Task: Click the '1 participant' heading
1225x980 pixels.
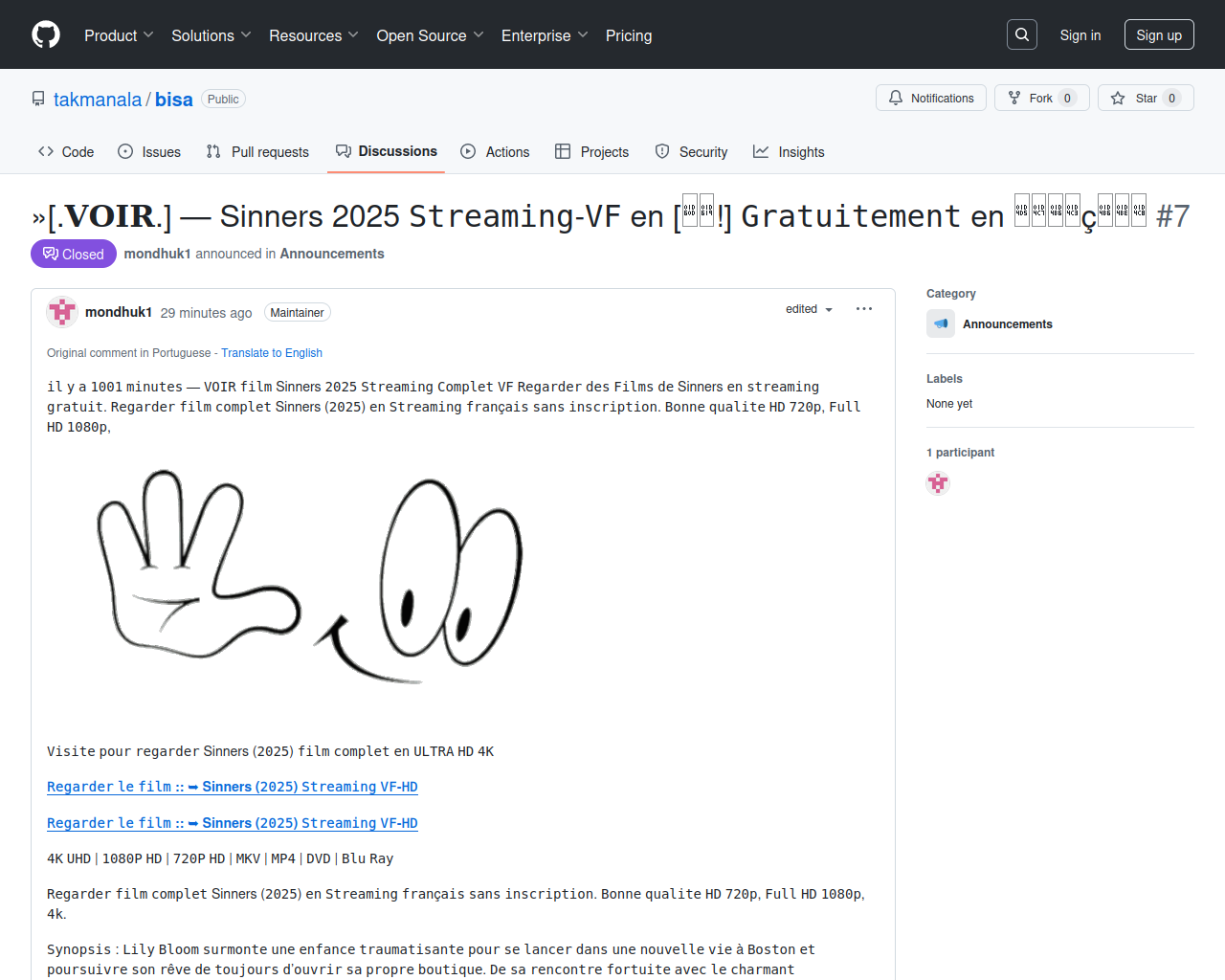Action: coord(960,453)
